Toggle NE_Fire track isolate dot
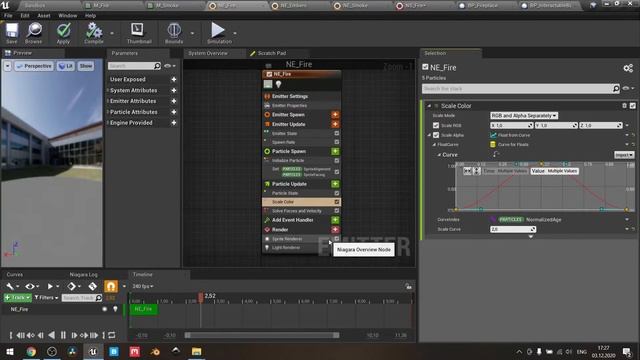Viewport: 640px width, 360px height. pyautogui.click(x=104, y=309)
